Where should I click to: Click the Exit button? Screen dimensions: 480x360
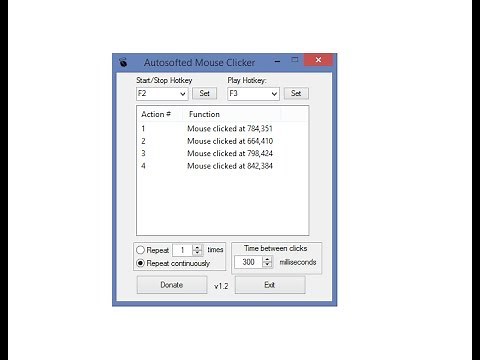[x=270, y=285]
